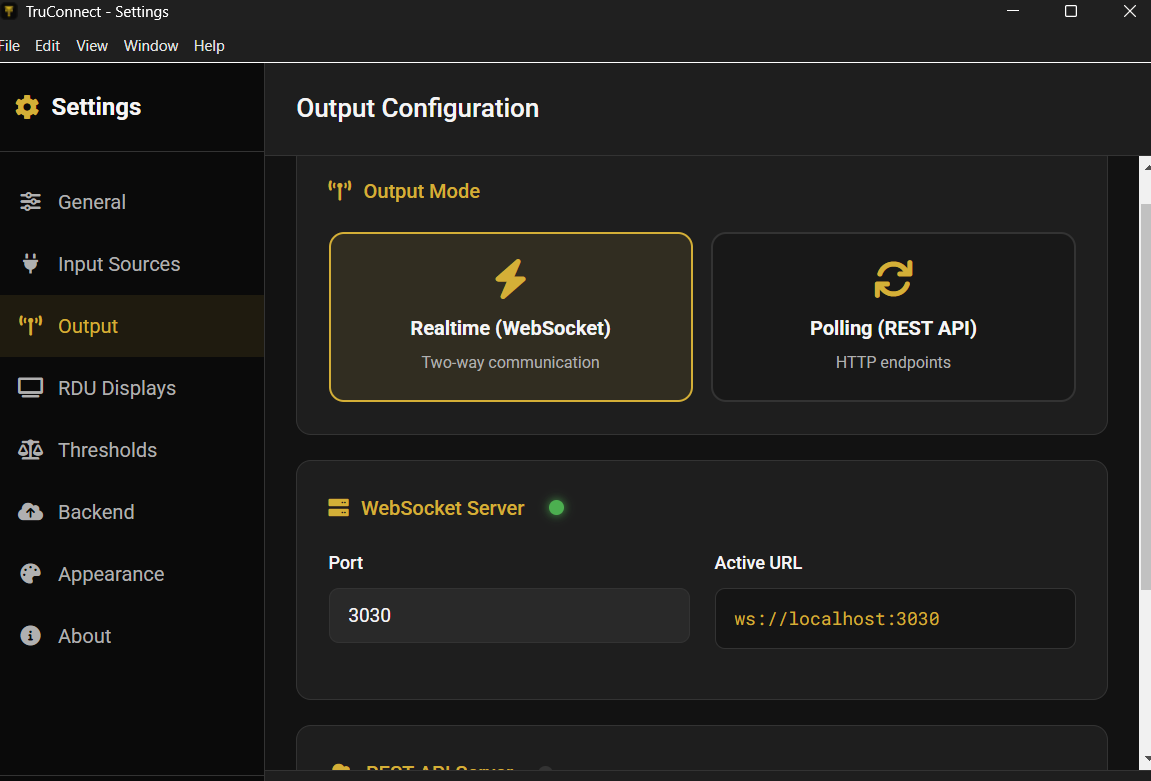Click the Appearance palette icon
This screenshot has height=781, width=1151.
30,573
